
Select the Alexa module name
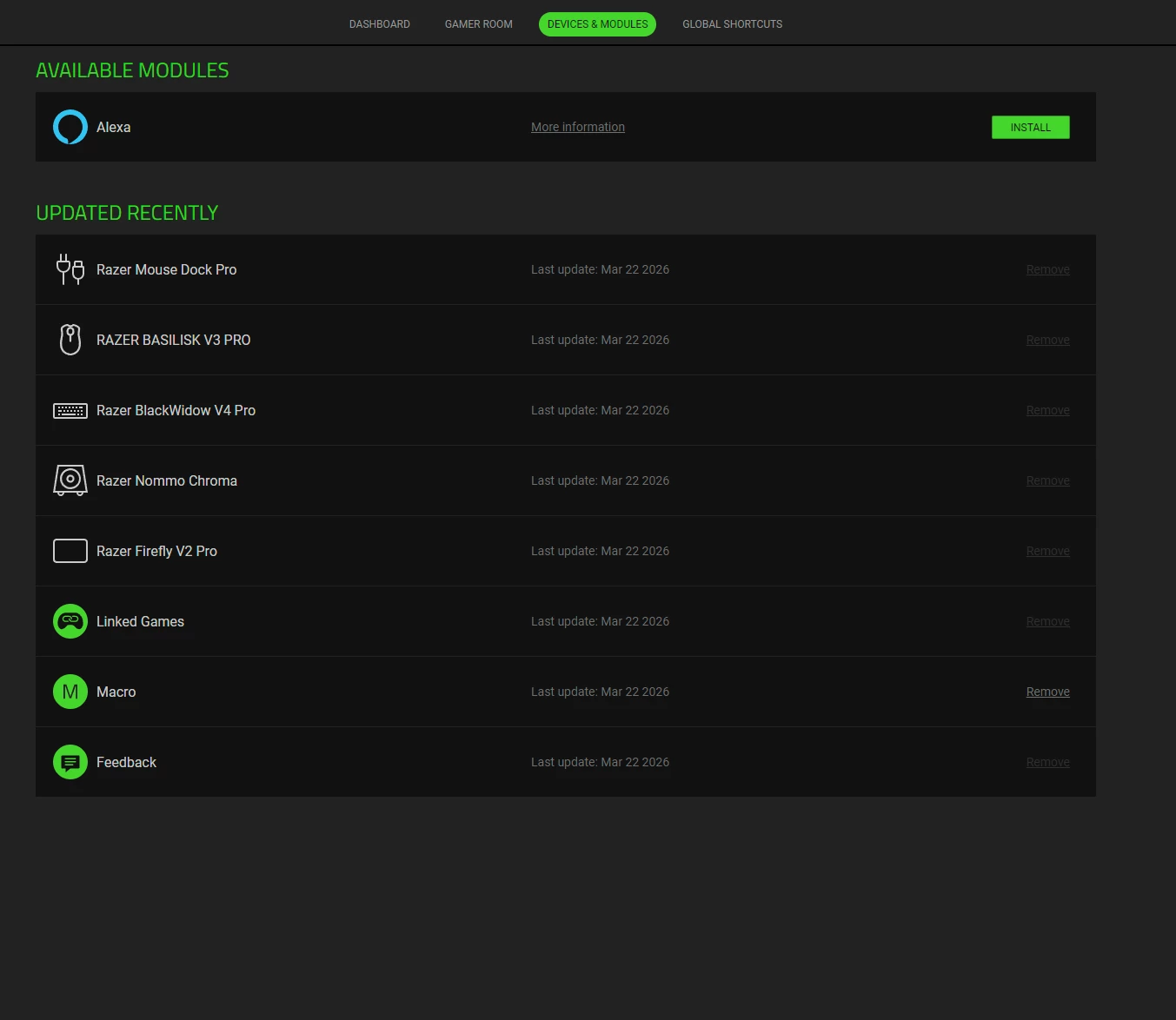point(114,127)
